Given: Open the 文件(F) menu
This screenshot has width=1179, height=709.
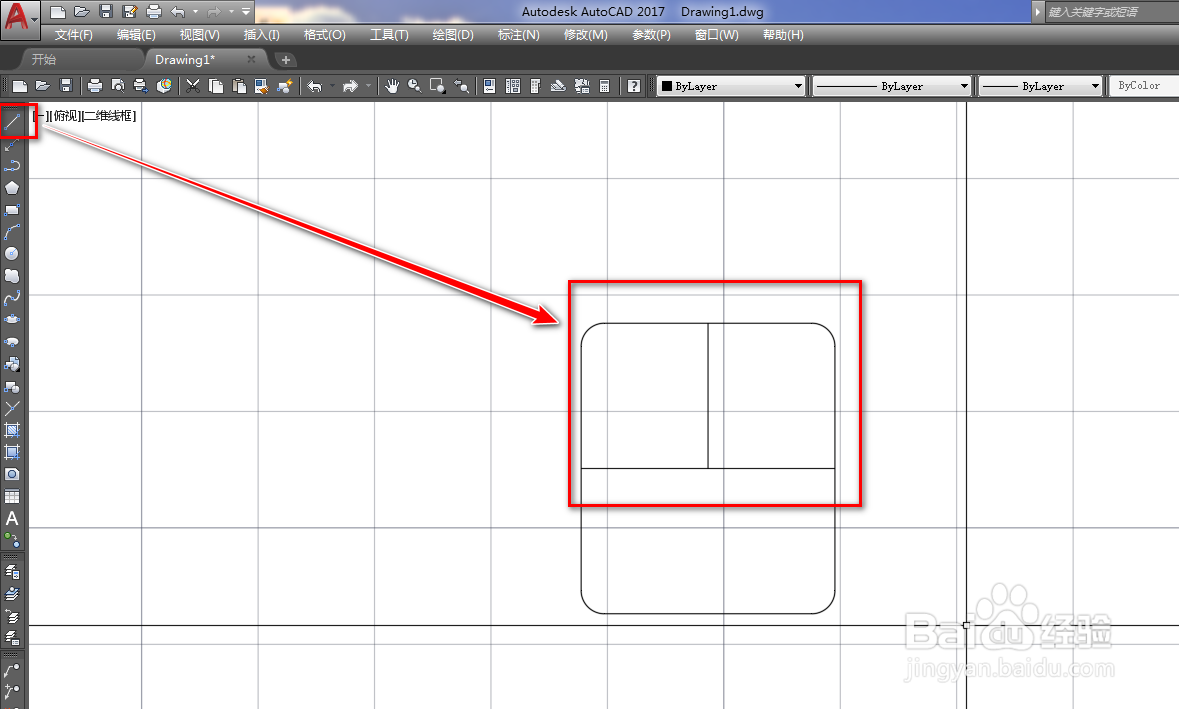Looking at the screenshot, I should [74, 35].
